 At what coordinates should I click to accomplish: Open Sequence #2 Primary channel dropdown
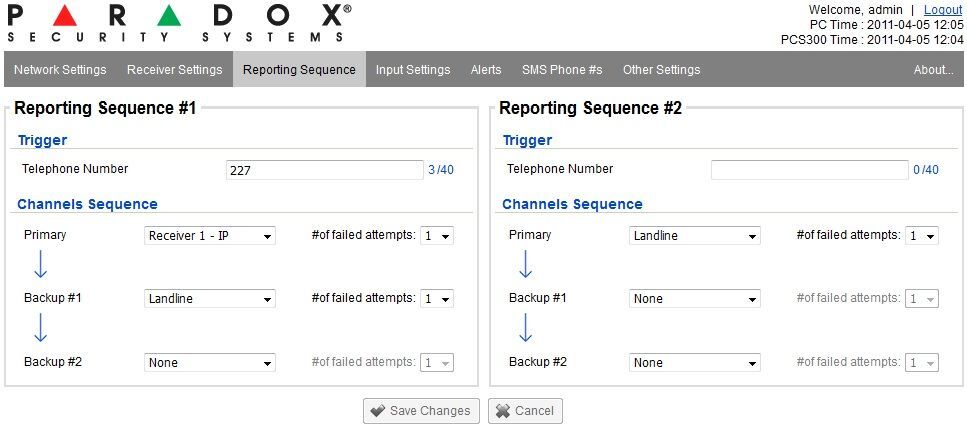click(695, 236)
